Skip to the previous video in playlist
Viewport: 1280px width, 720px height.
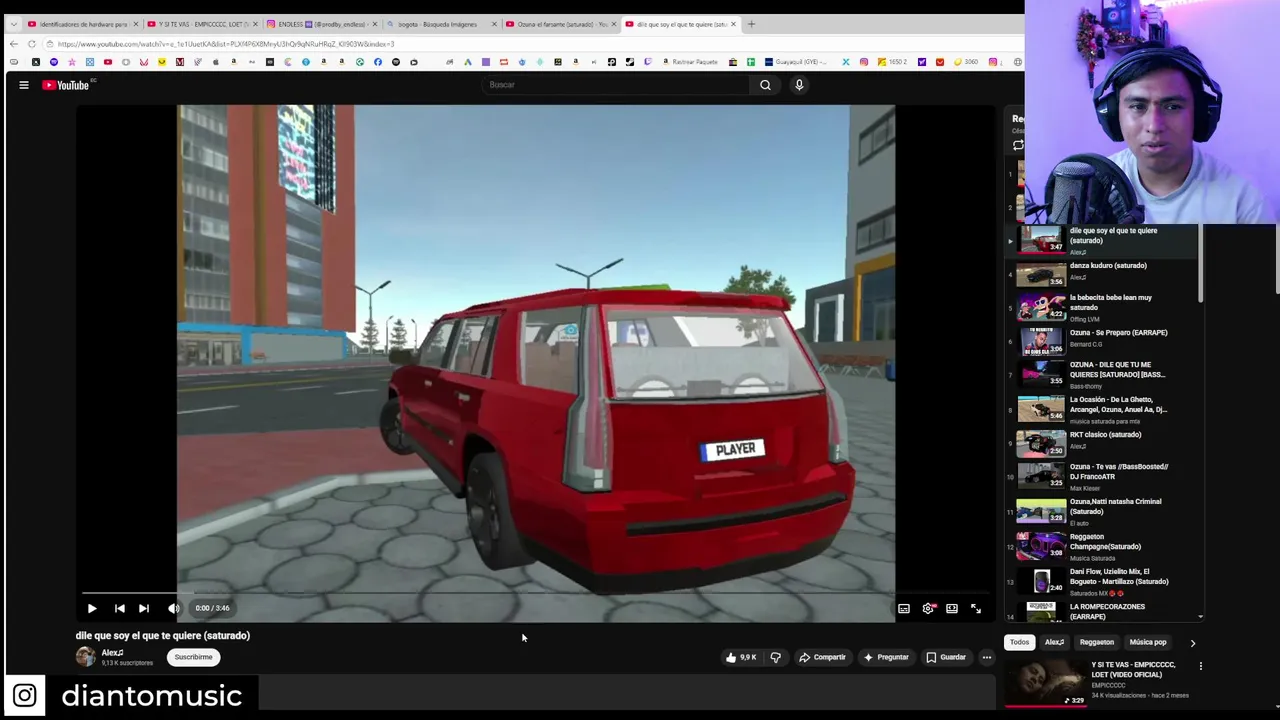coord(119,608)
